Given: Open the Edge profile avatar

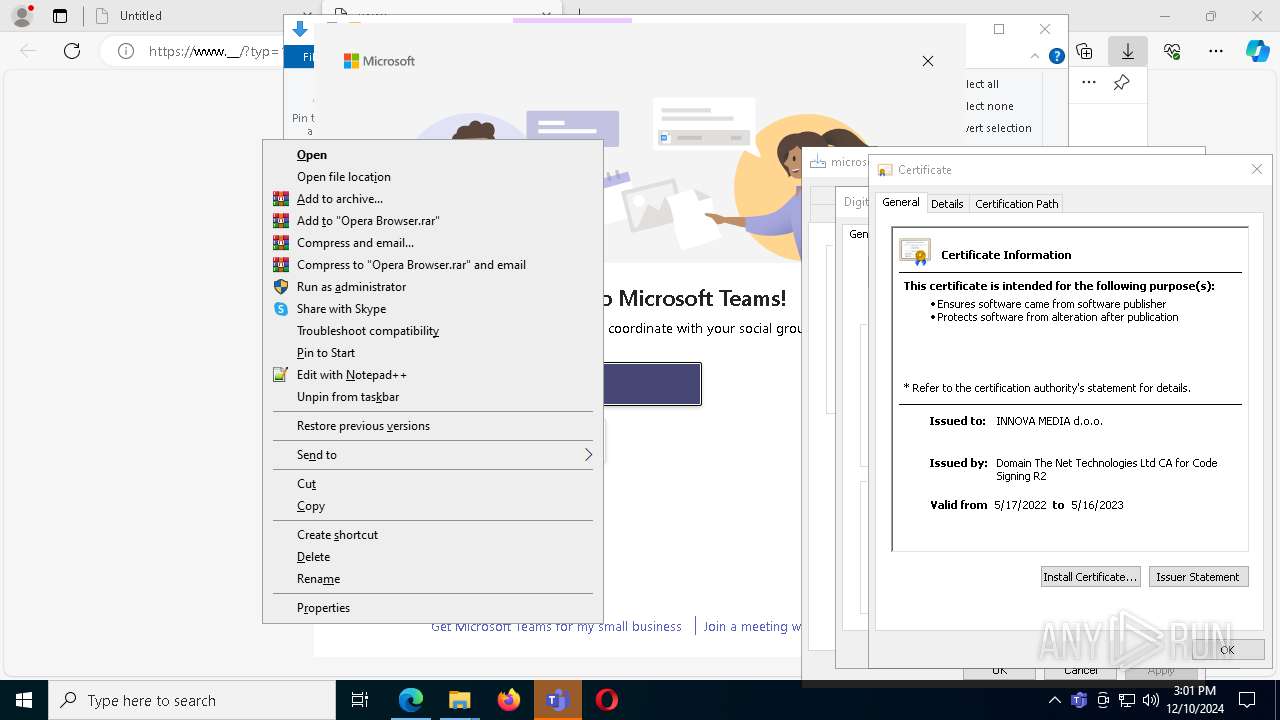Looking at the screenshot, I should (x=22, y=16).
